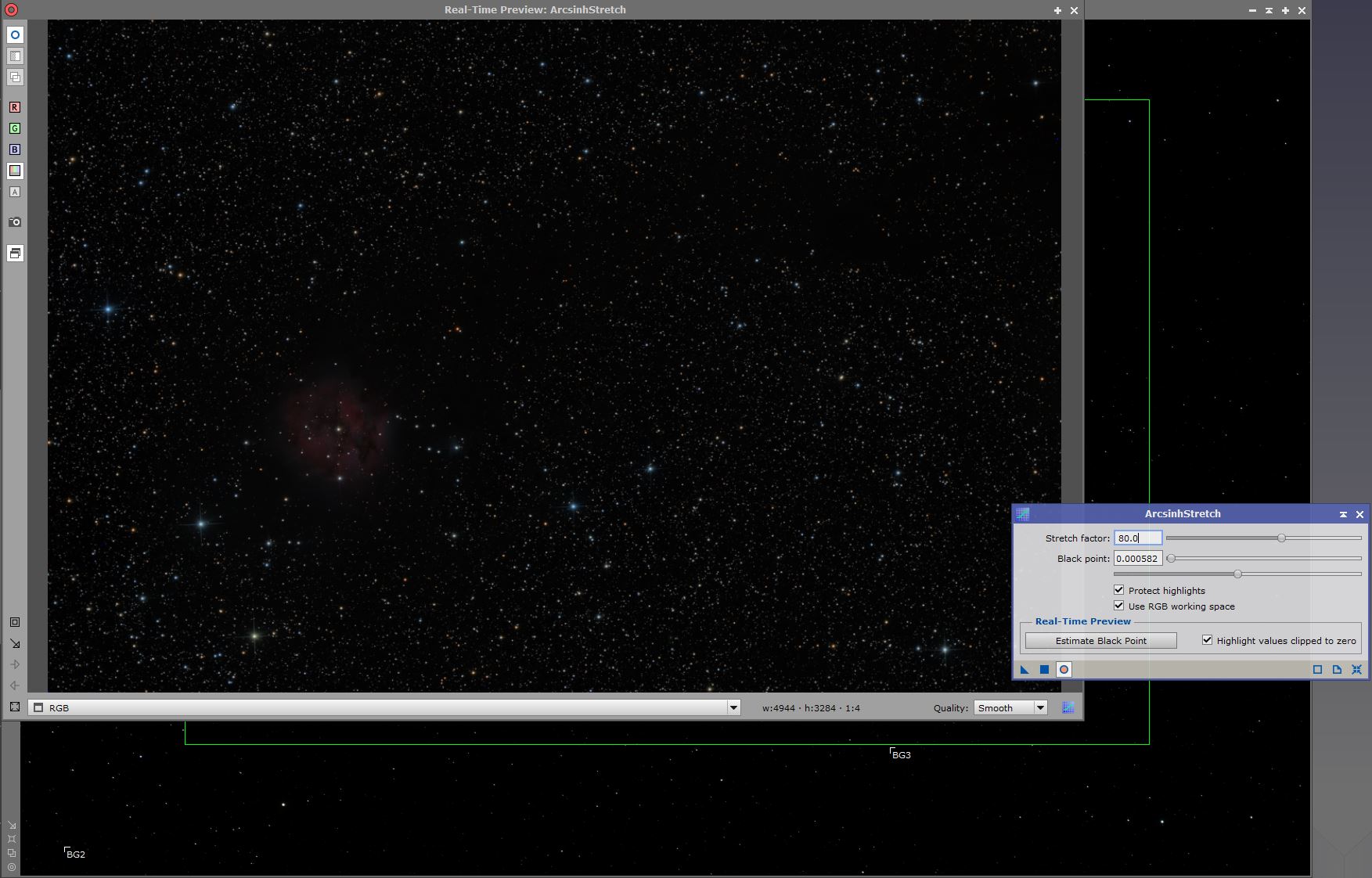Click the Black point input field
The height and width of the screenshot is (878, 1372).
pyautogui.click(x=1137, y=559)
